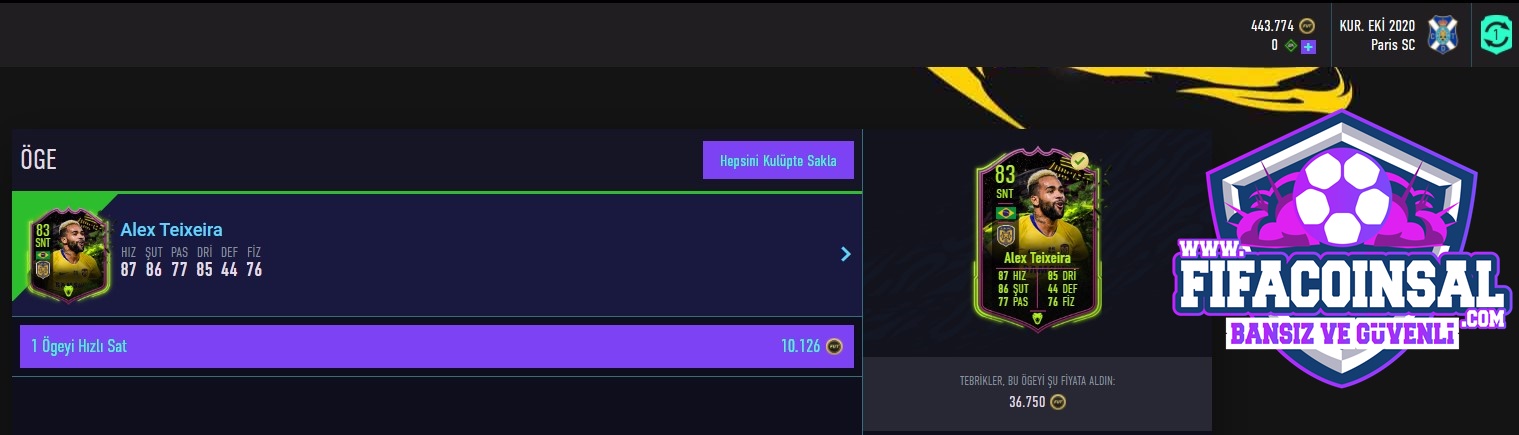Open the Paris SC club crest

coord(1443,33)
